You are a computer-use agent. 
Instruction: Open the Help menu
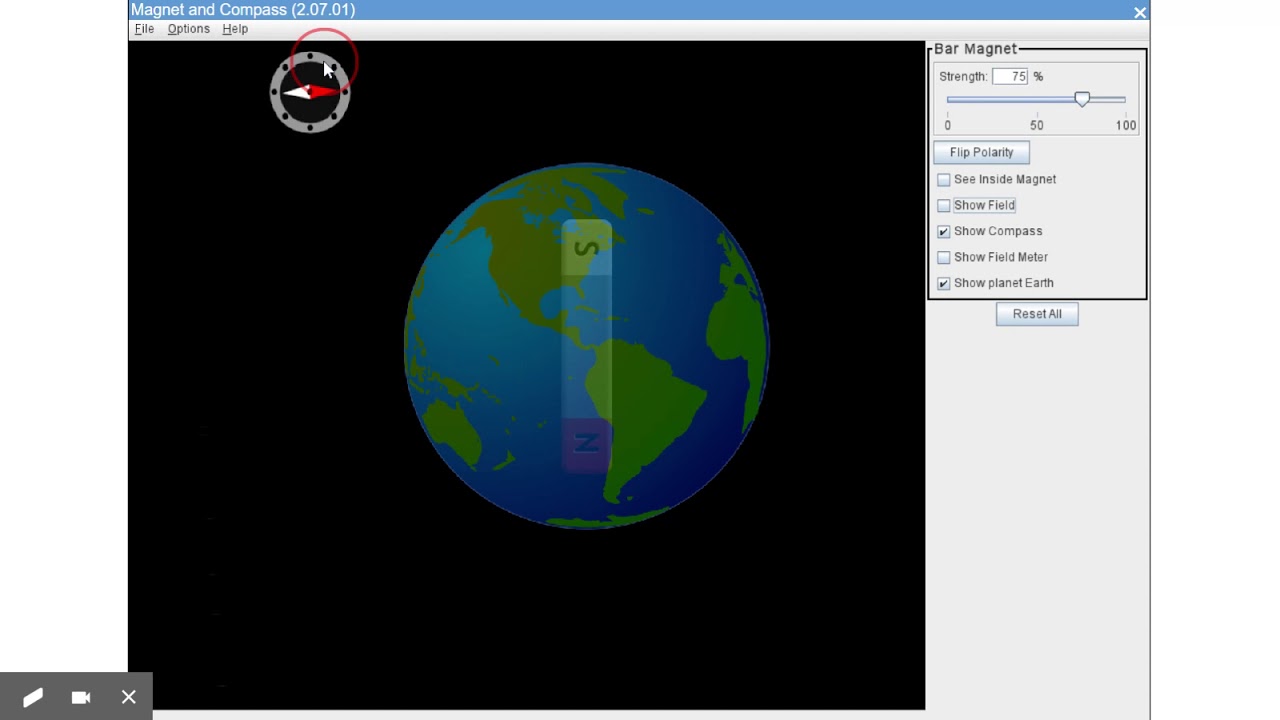pos(235,29)
